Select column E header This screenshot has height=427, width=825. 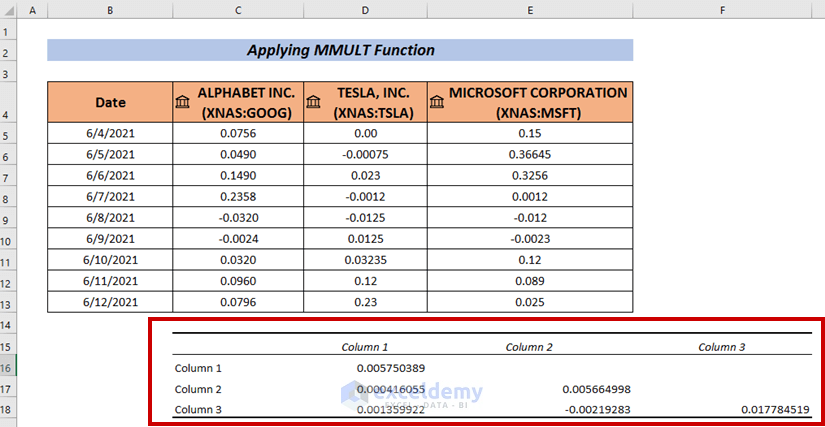click(x=530, y=10)
